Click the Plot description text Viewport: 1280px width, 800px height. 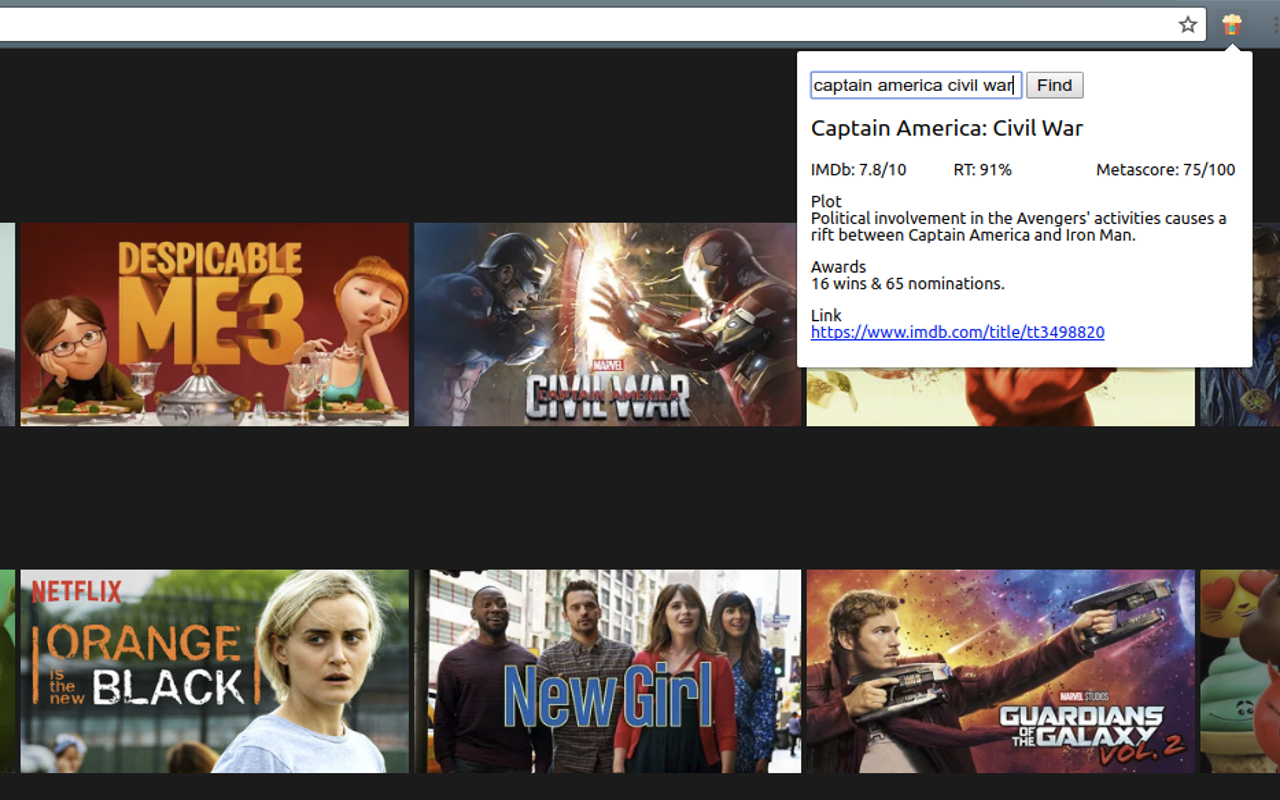[1019, 227]
